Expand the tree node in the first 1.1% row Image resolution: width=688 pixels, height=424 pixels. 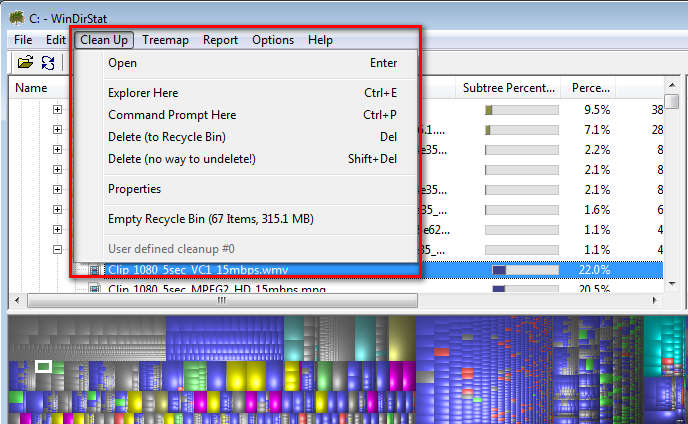pos(57,230)
